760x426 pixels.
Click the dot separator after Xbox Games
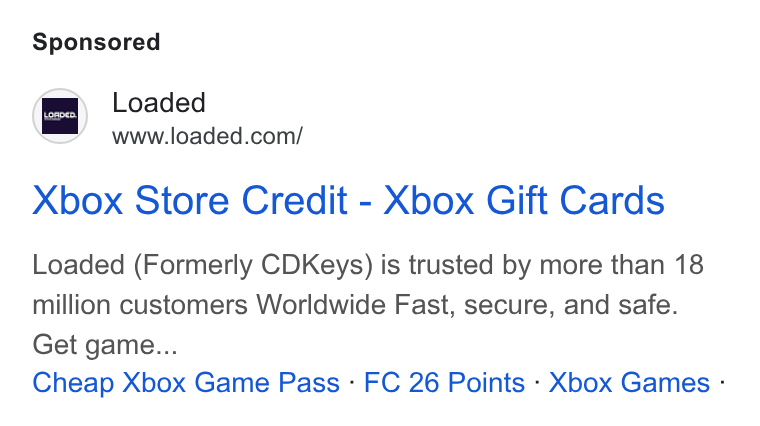(x=722, y=382)
